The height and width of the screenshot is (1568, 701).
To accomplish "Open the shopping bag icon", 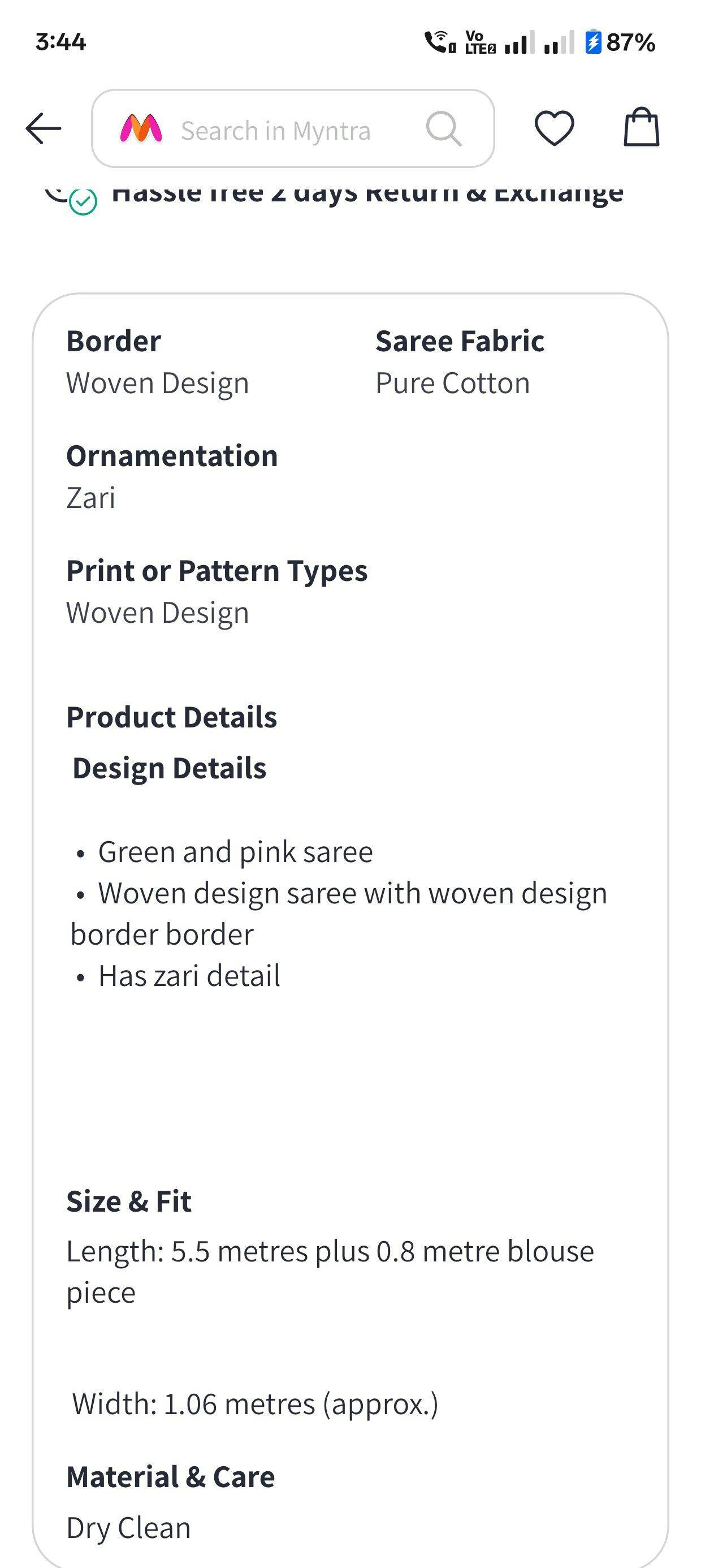I will pos(642,127).
